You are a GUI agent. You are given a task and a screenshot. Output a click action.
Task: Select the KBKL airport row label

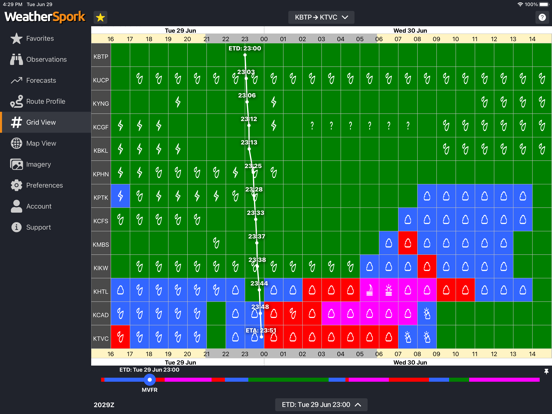click(x=101, y=150)
